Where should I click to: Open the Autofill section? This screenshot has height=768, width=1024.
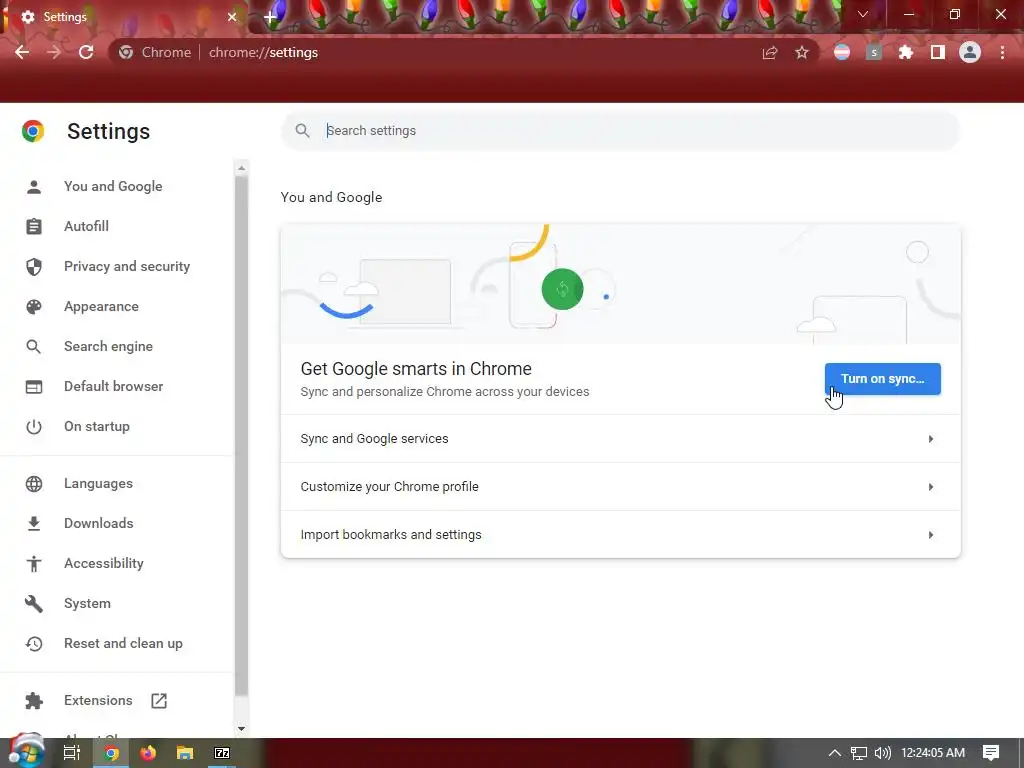click(86, 226)
